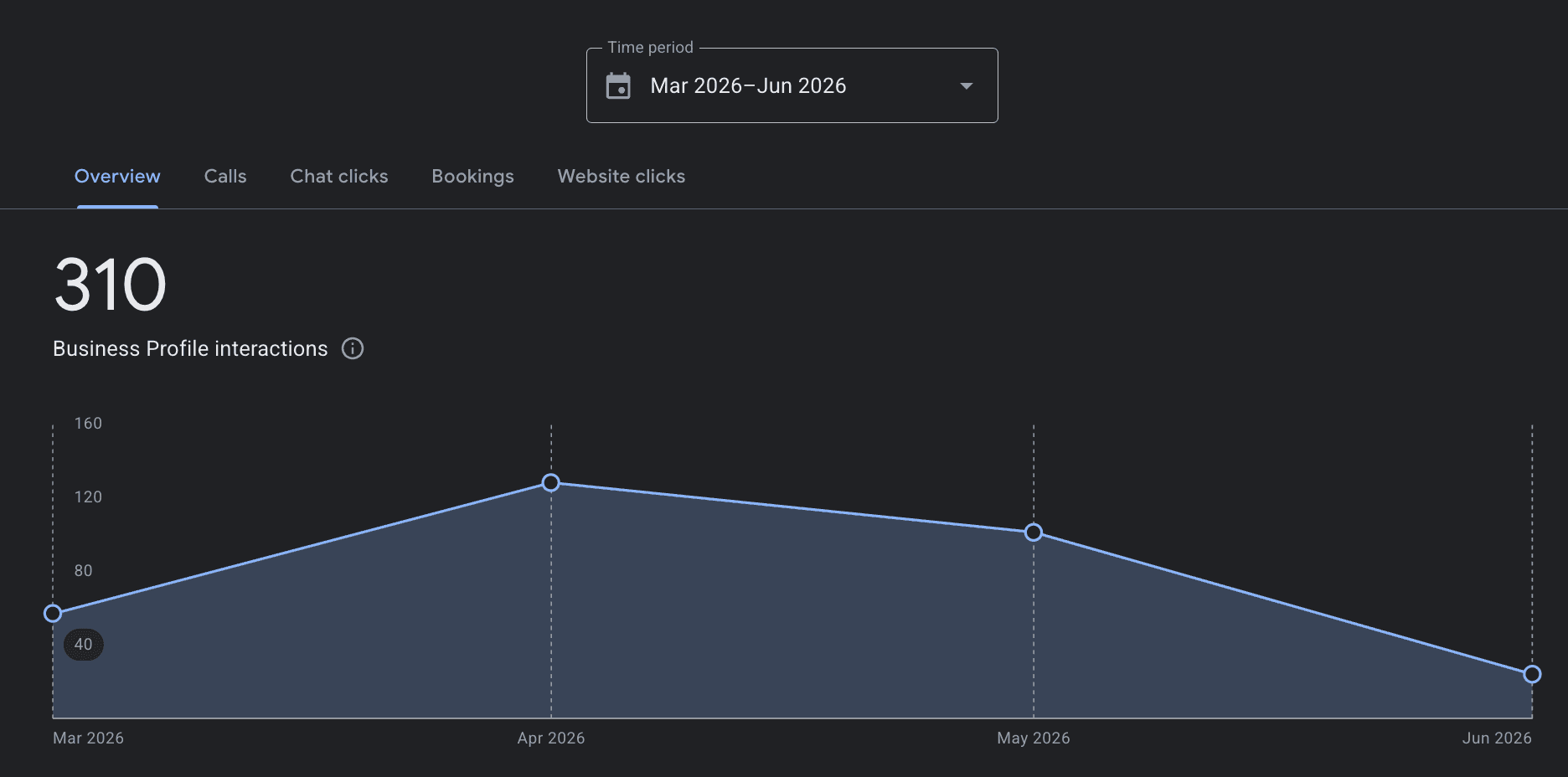Click the info icon beside Business Profile interactions
Screen dimensions: 1568x777
coord(353,348)
